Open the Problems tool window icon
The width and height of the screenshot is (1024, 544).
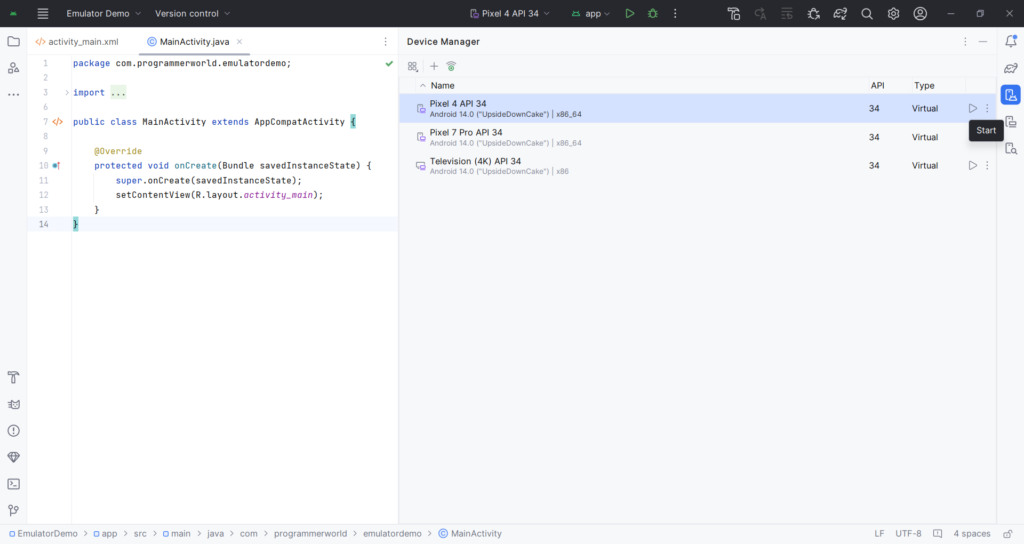pos(13,431)
